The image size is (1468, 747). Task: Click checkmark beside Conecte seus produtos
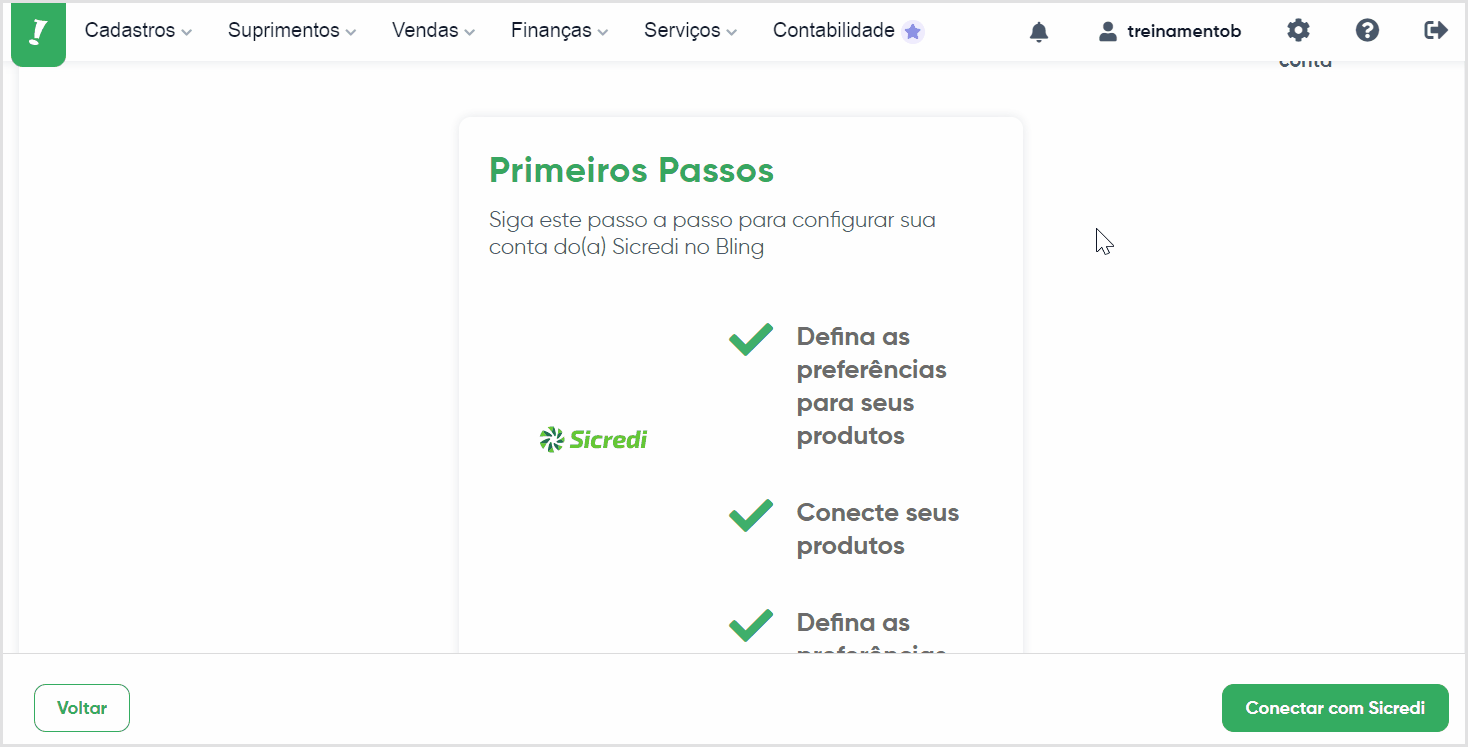751,515
